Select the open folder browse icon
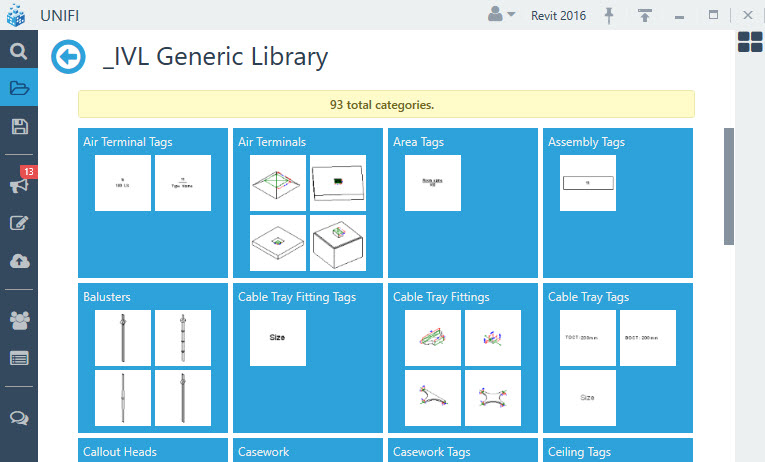 (x=19, y=88)
